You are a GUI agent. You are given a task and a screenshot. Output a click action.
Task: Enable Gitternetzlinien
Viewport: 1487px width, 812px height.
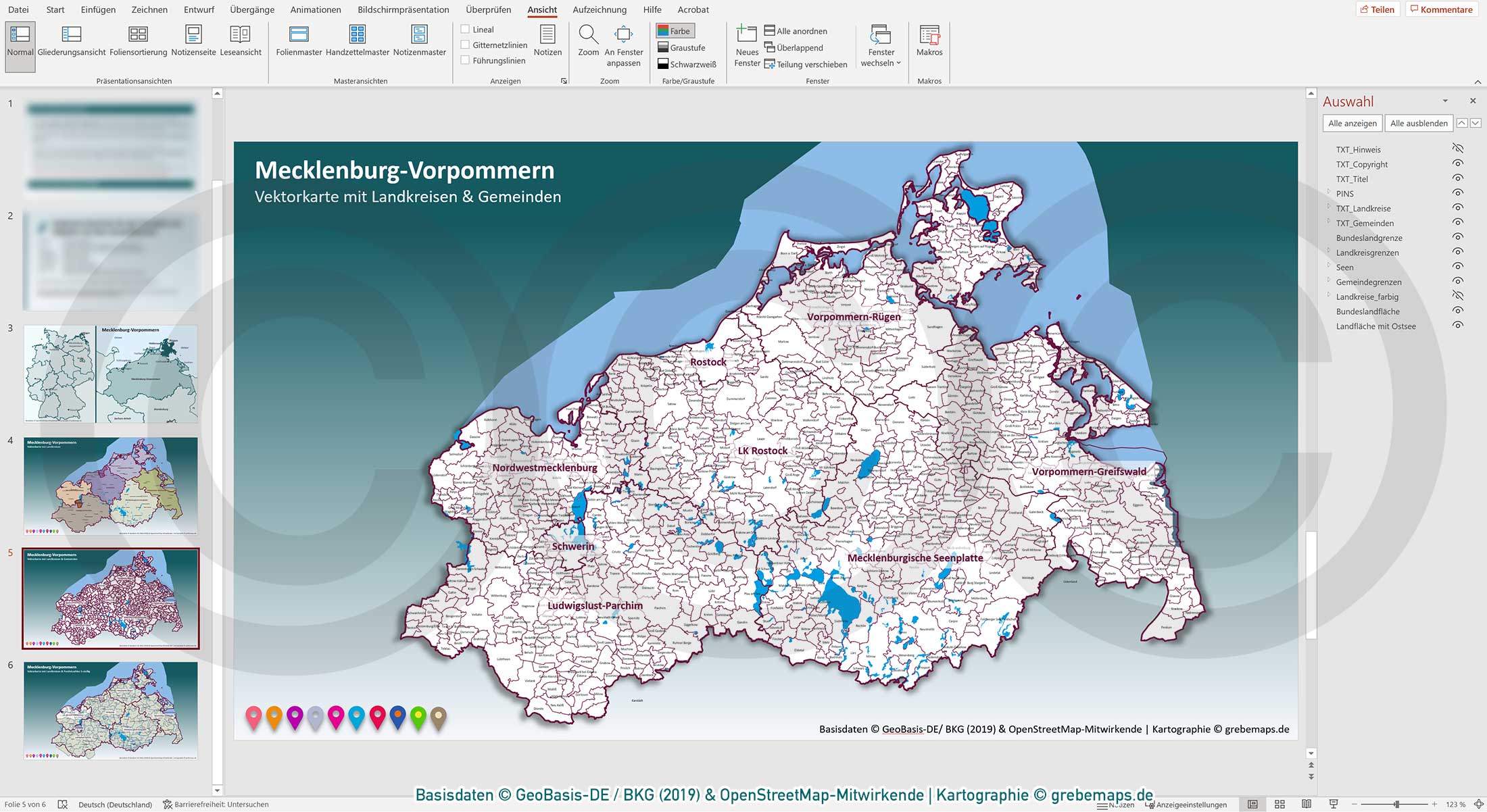465,45
